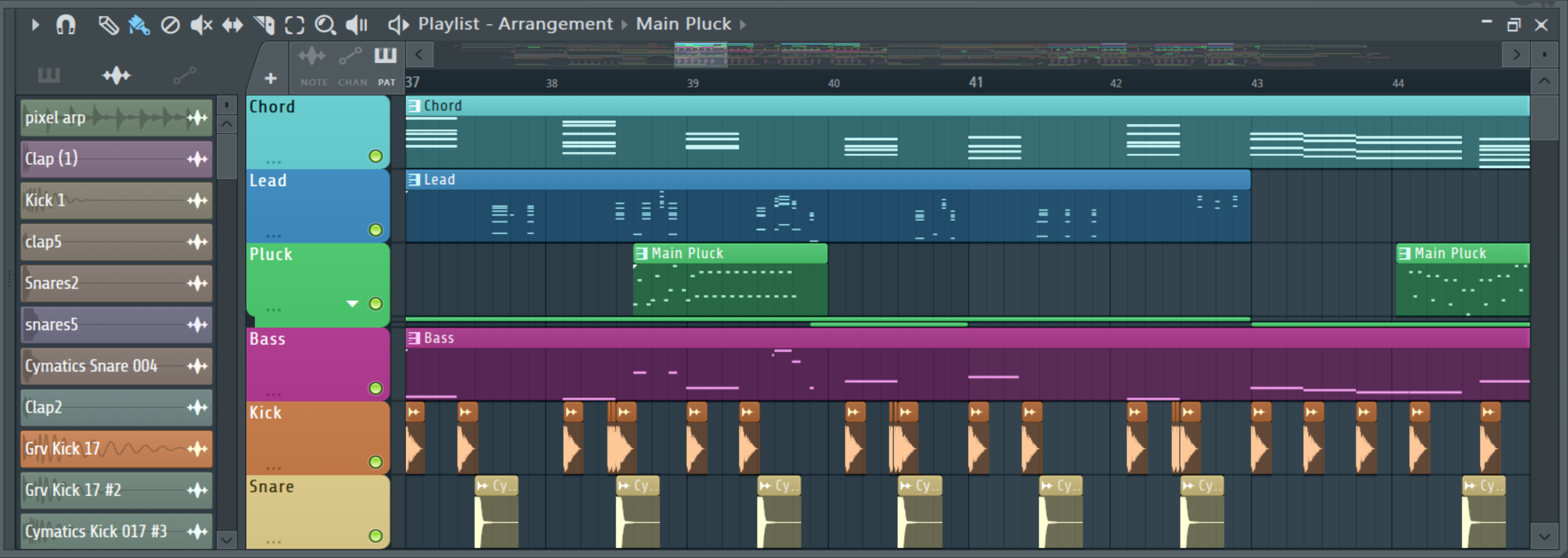Mute the Bass track green light

click(375, 388)
